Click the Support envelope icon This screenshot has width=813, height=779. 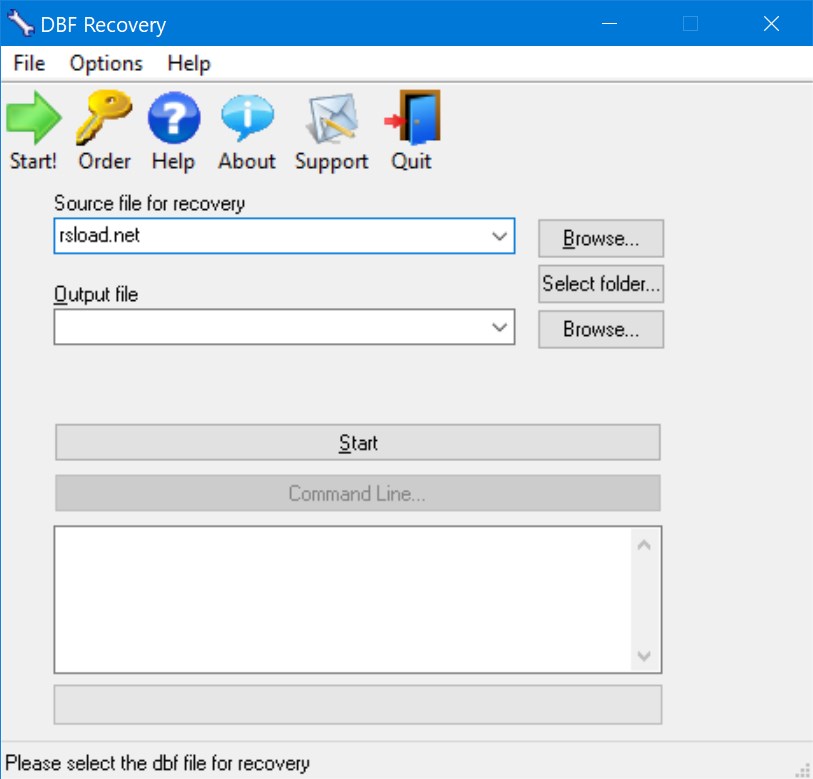pyautogui.click(x=331, y=118)
